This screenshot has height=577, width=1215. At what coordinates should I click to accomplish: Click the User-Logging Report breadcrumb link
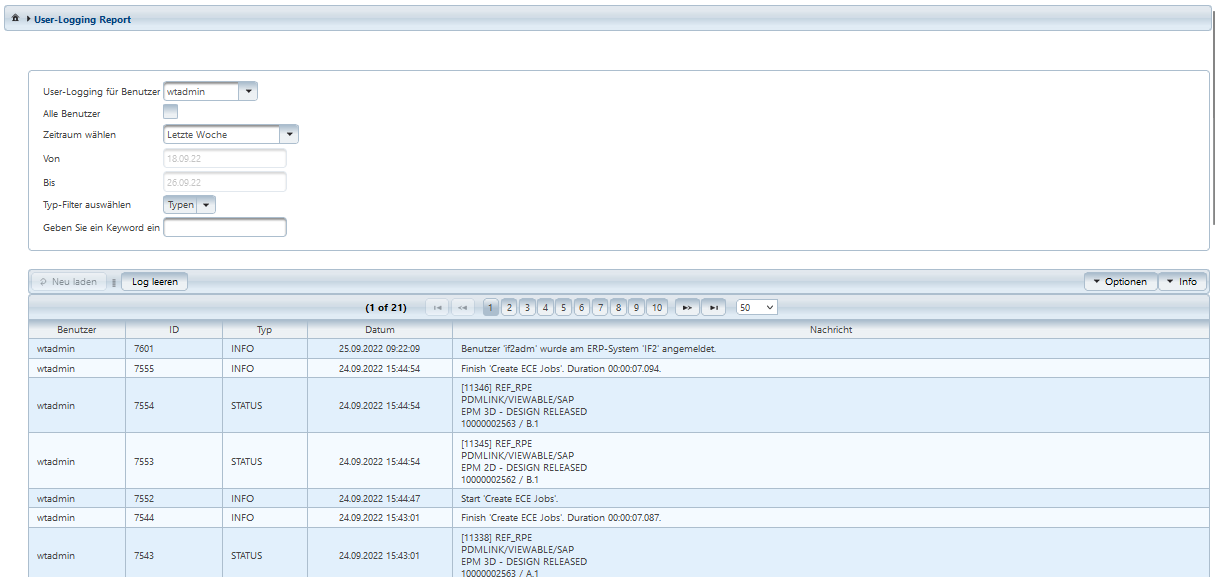82,19
